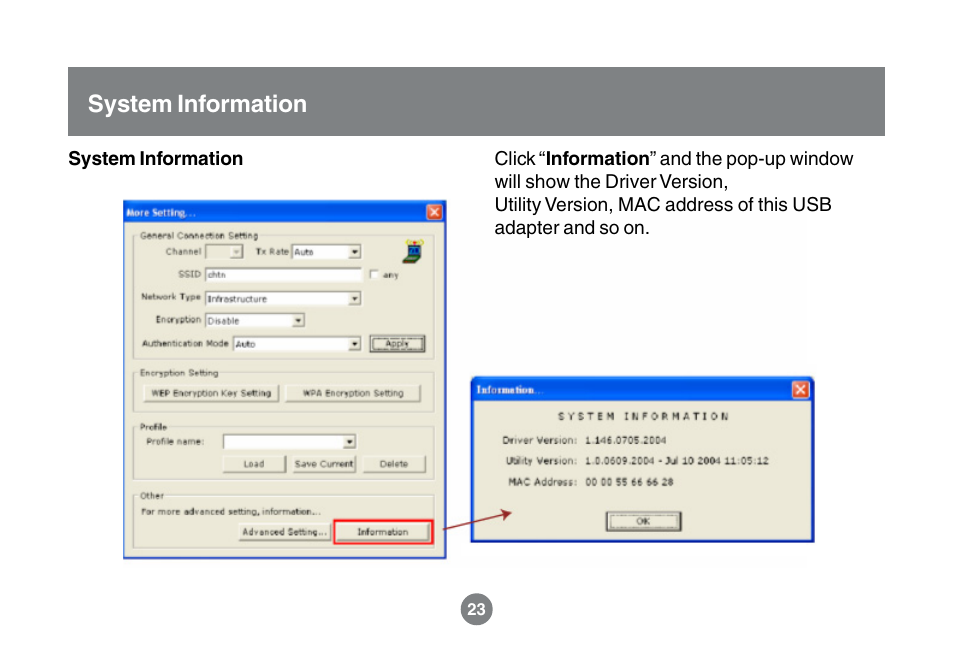954x664 pixels.
Task: Click the page number 23 badge
Action: click(476, 609)
